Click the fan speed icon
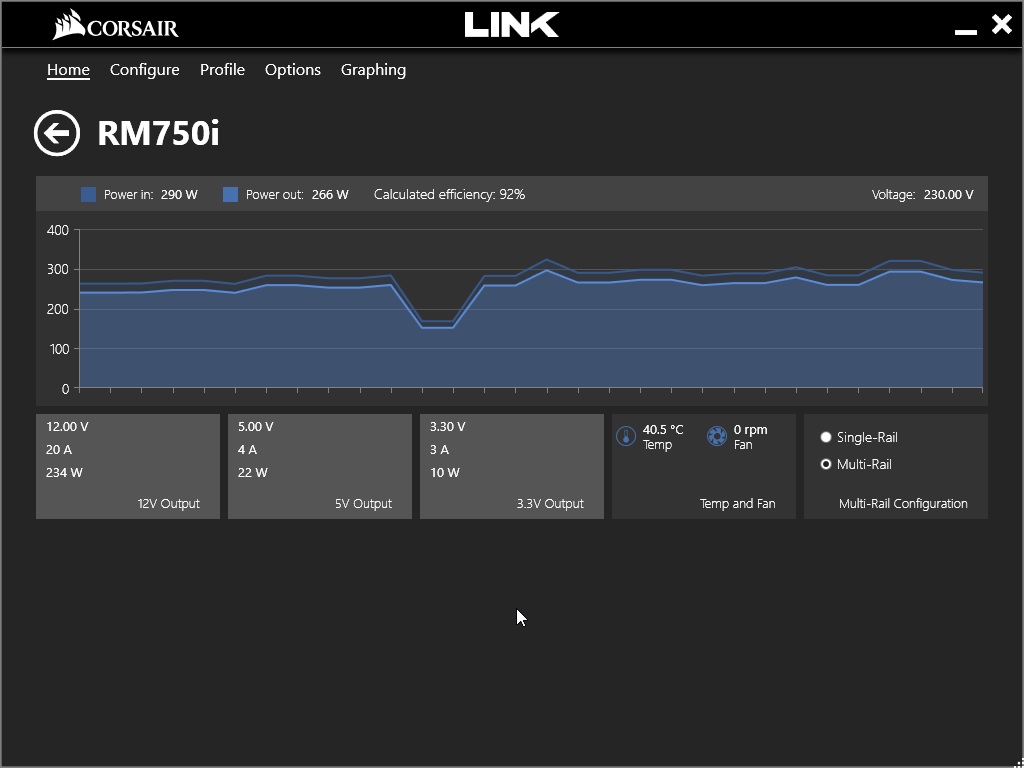The width and height of the screenshot is (1024, 768). coord(717,436)
